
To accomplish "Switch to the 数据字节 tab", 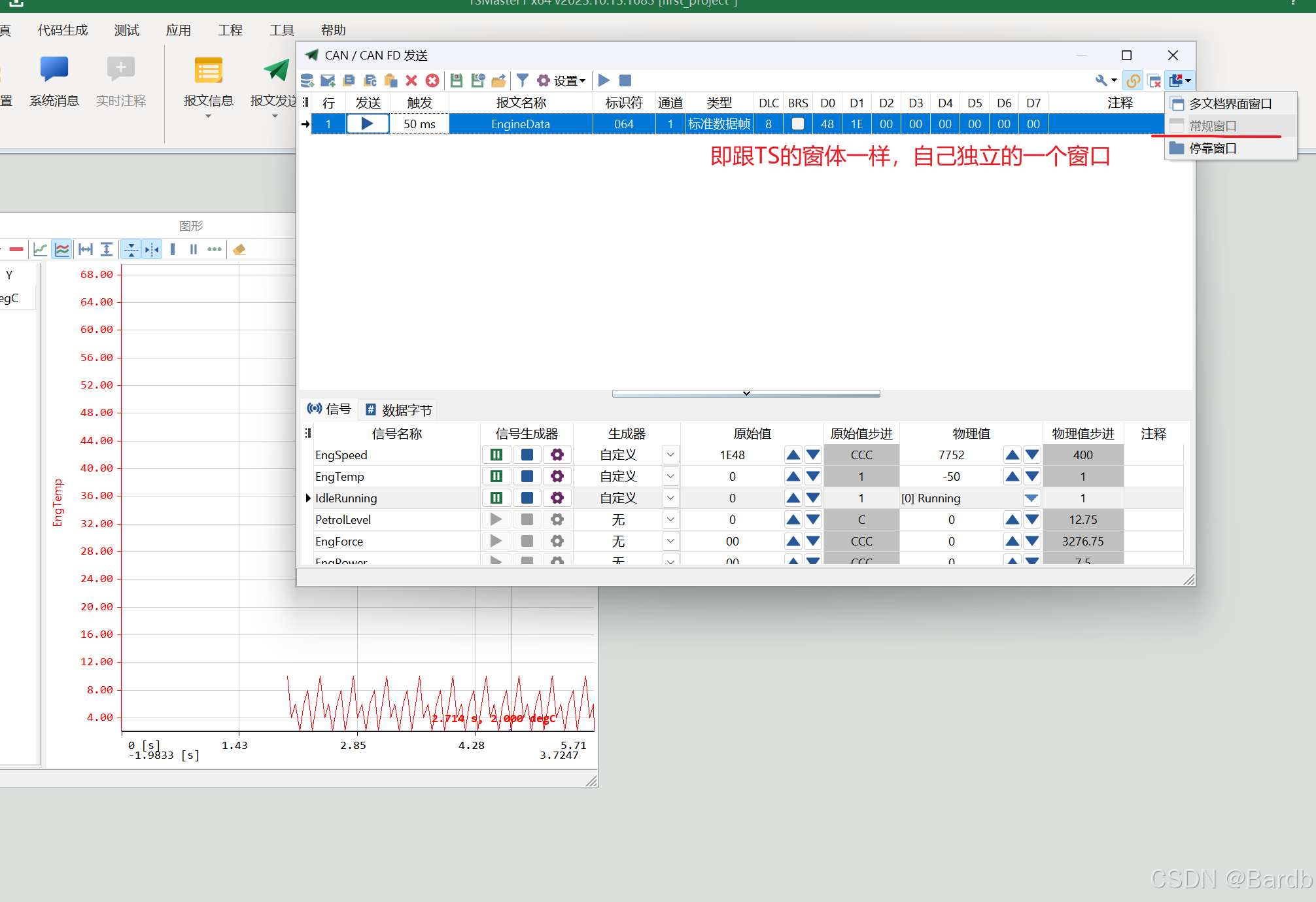I will pyautogui.click(x=399, y=410).
